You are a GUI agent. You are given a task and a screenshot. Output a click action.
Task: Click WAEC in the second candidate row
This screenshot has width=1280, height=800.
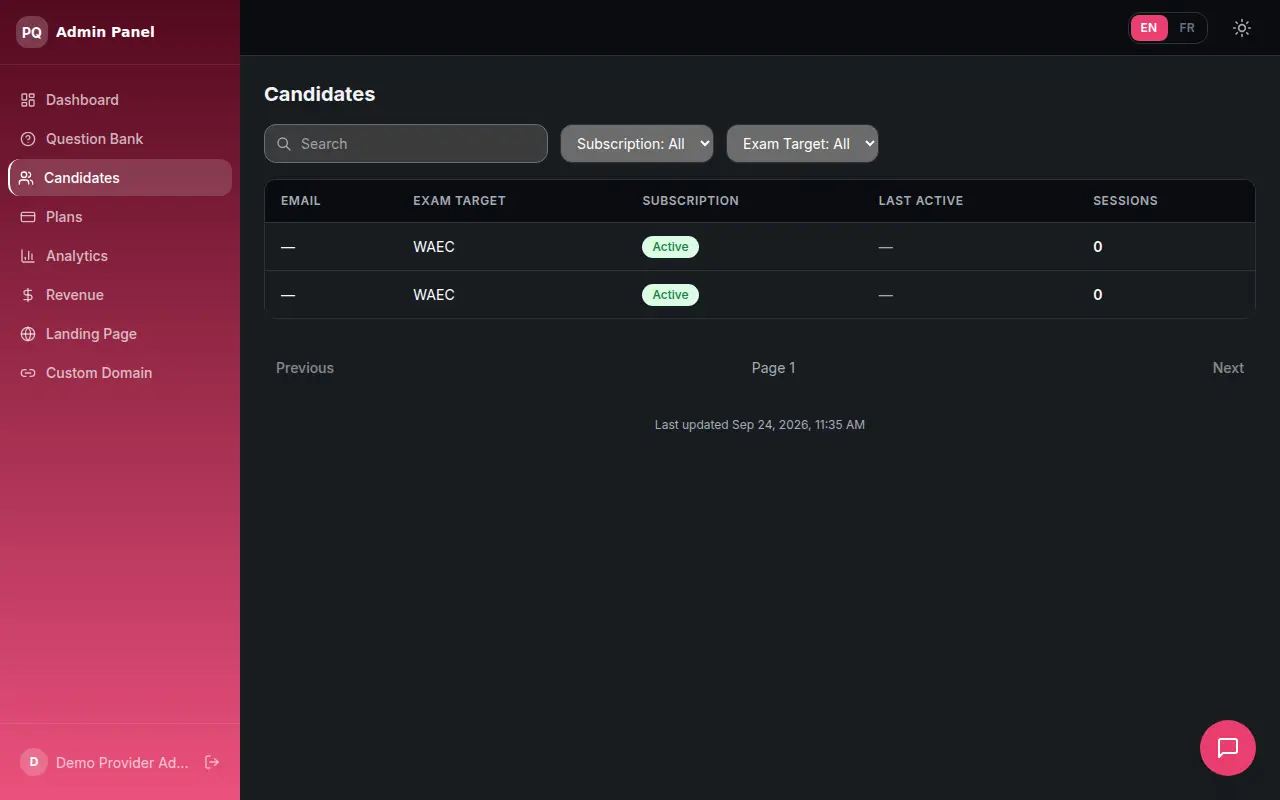tap(434, 295)
